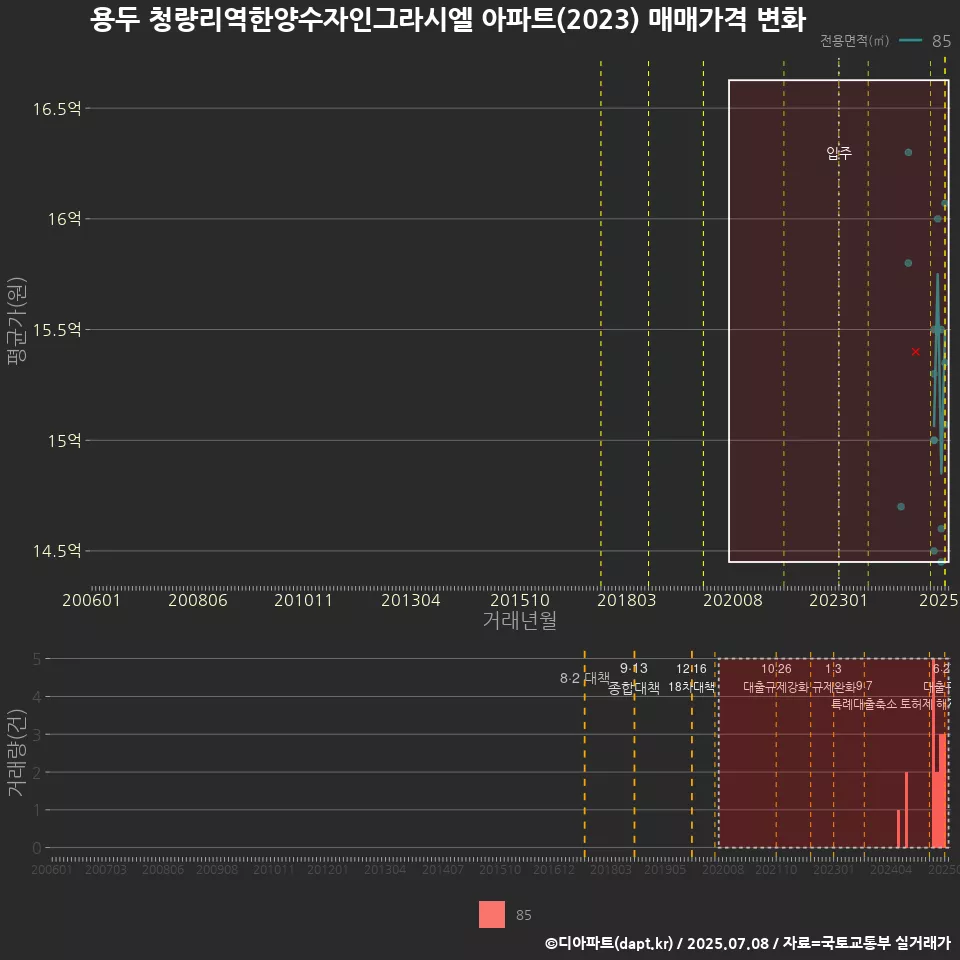The width and height of the screenshot is (960, 960).
Task: Click the 12·16 18차대책 policy label
Action: click(x=691, y=678)
